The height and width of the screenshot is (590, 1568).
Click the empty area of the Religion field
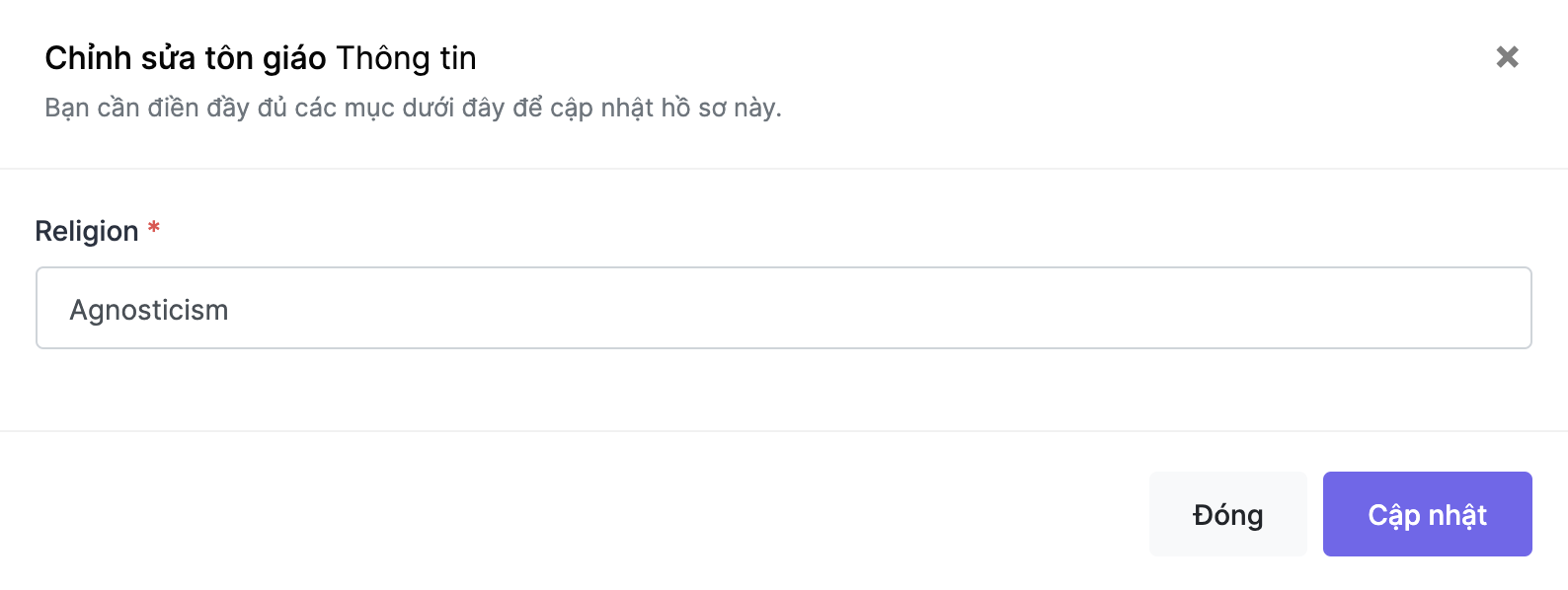[879, 308]
